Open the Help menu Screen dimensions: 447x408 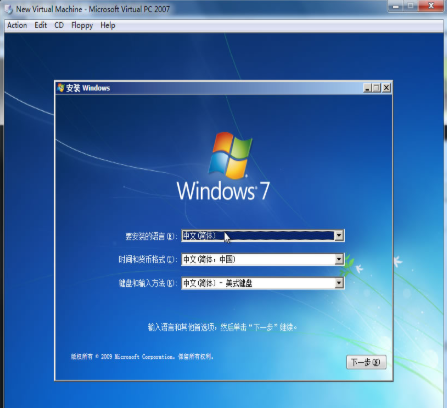coord(108,25)
